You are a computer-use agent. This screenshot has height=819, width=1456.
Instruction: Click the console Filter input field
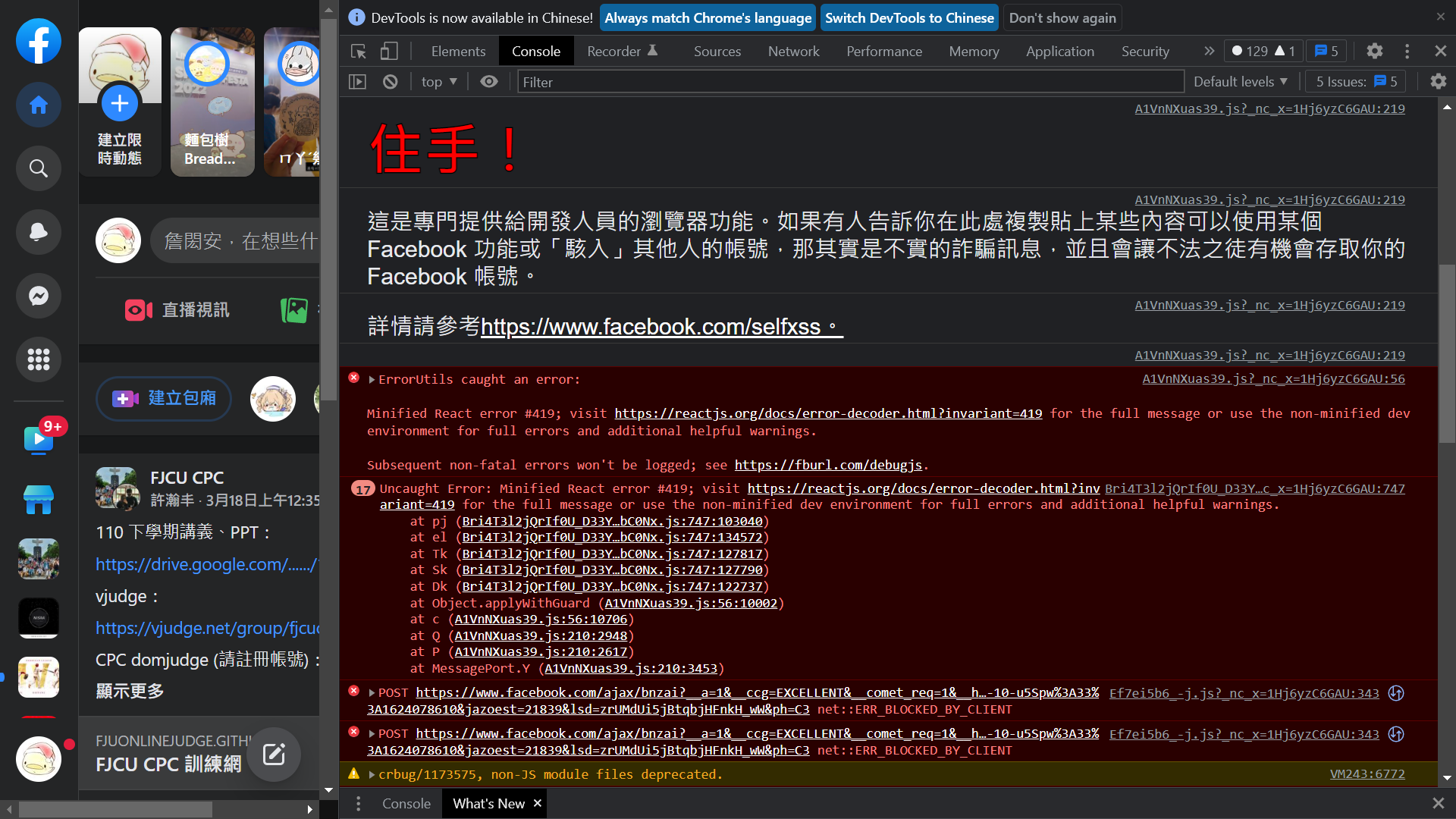point(849,82)
